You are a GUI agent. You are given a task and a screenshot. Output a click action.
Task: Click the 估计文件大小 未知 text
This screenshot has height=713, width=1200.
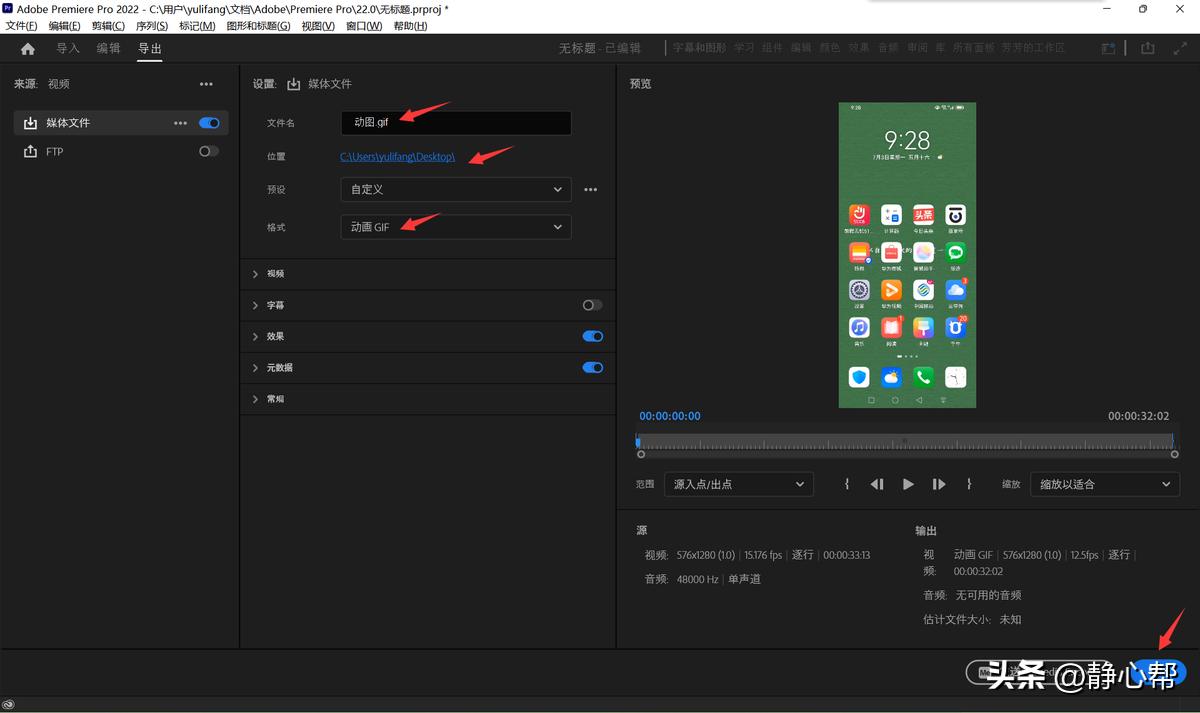972,620
